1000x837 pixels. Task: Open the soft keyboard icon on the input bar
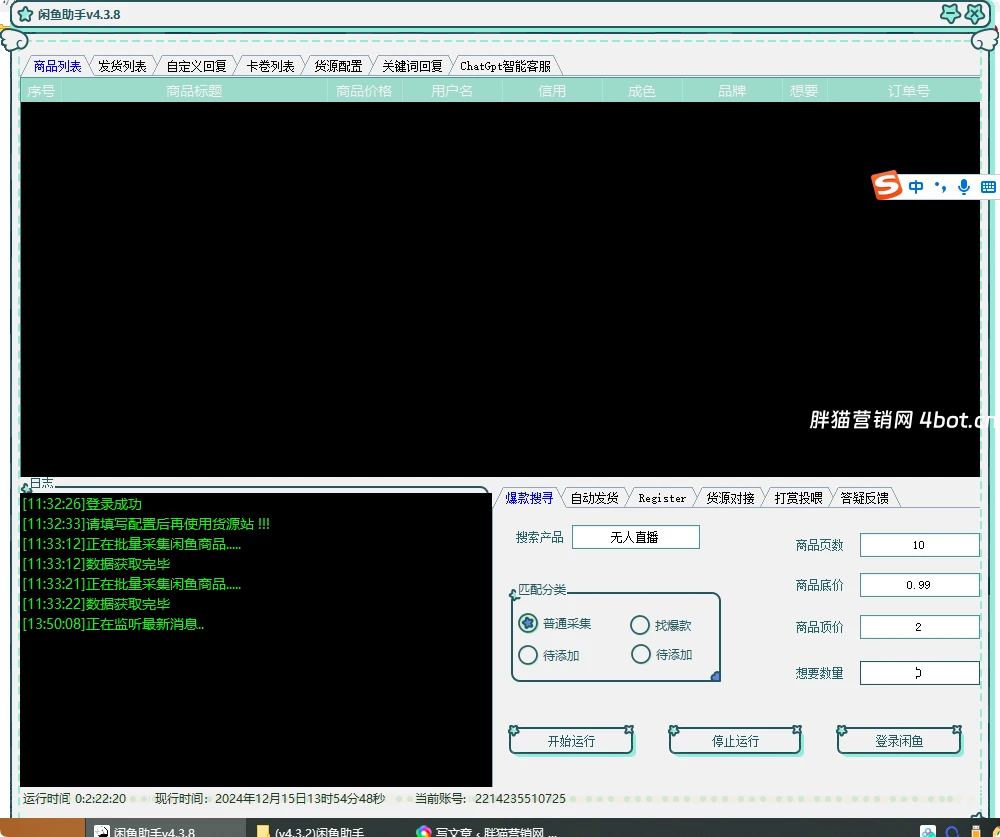pyautogui.click(x=988, y=186)
